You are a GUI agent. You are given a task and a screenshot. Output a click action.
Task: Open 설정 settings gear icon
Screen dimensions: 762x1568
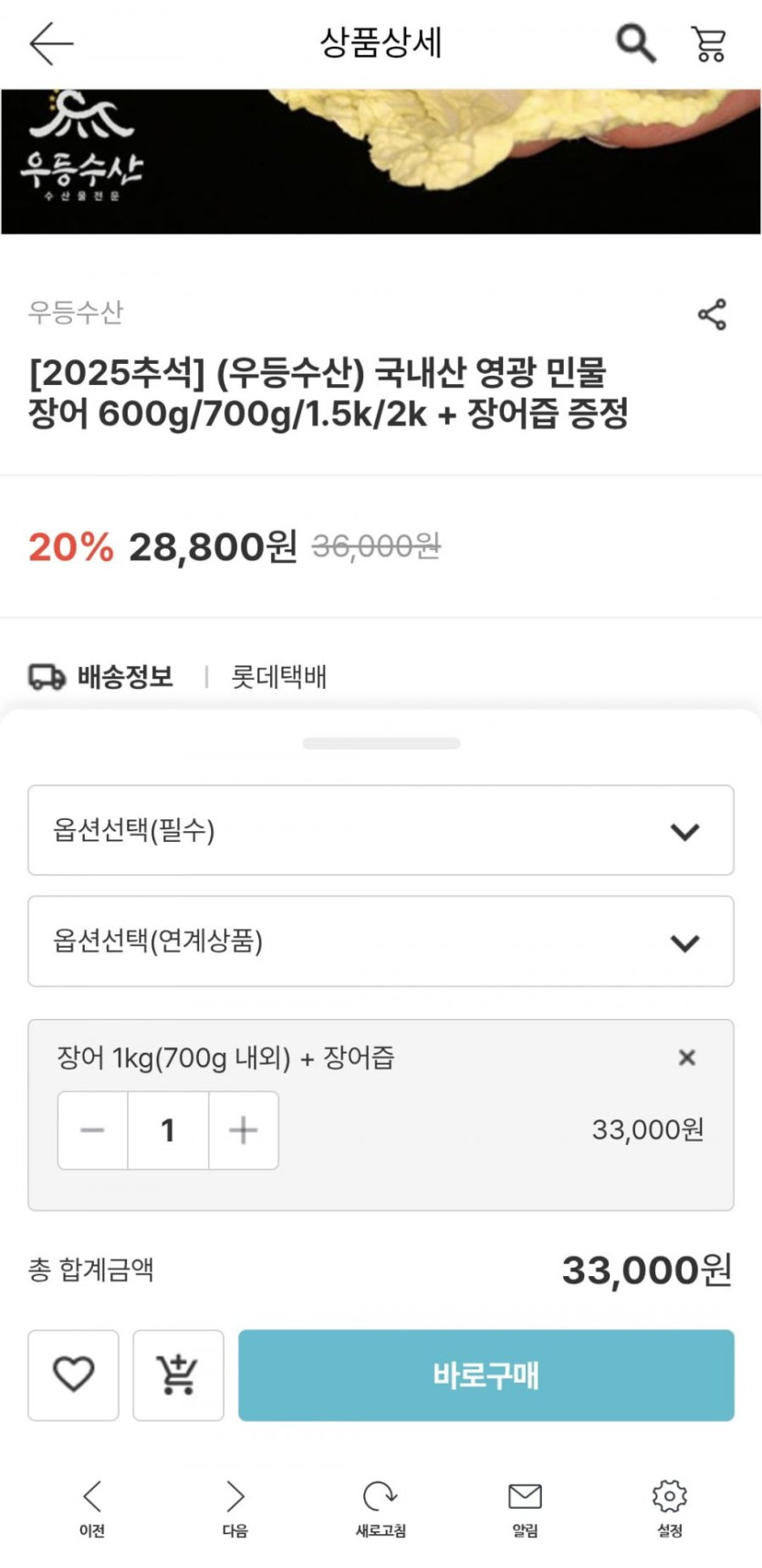(669, 1506)
